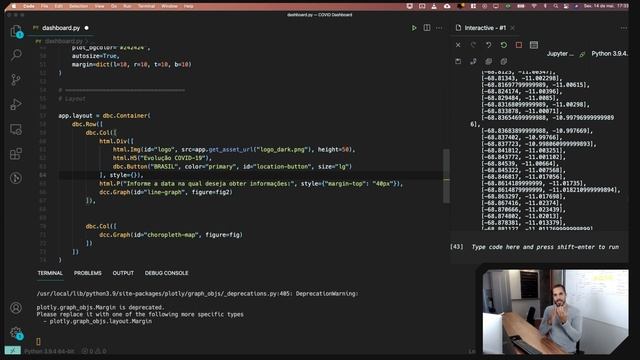This screenshot has height=360, width=640.
Task: Open the Run and Debug view
Action: [16, 104]
